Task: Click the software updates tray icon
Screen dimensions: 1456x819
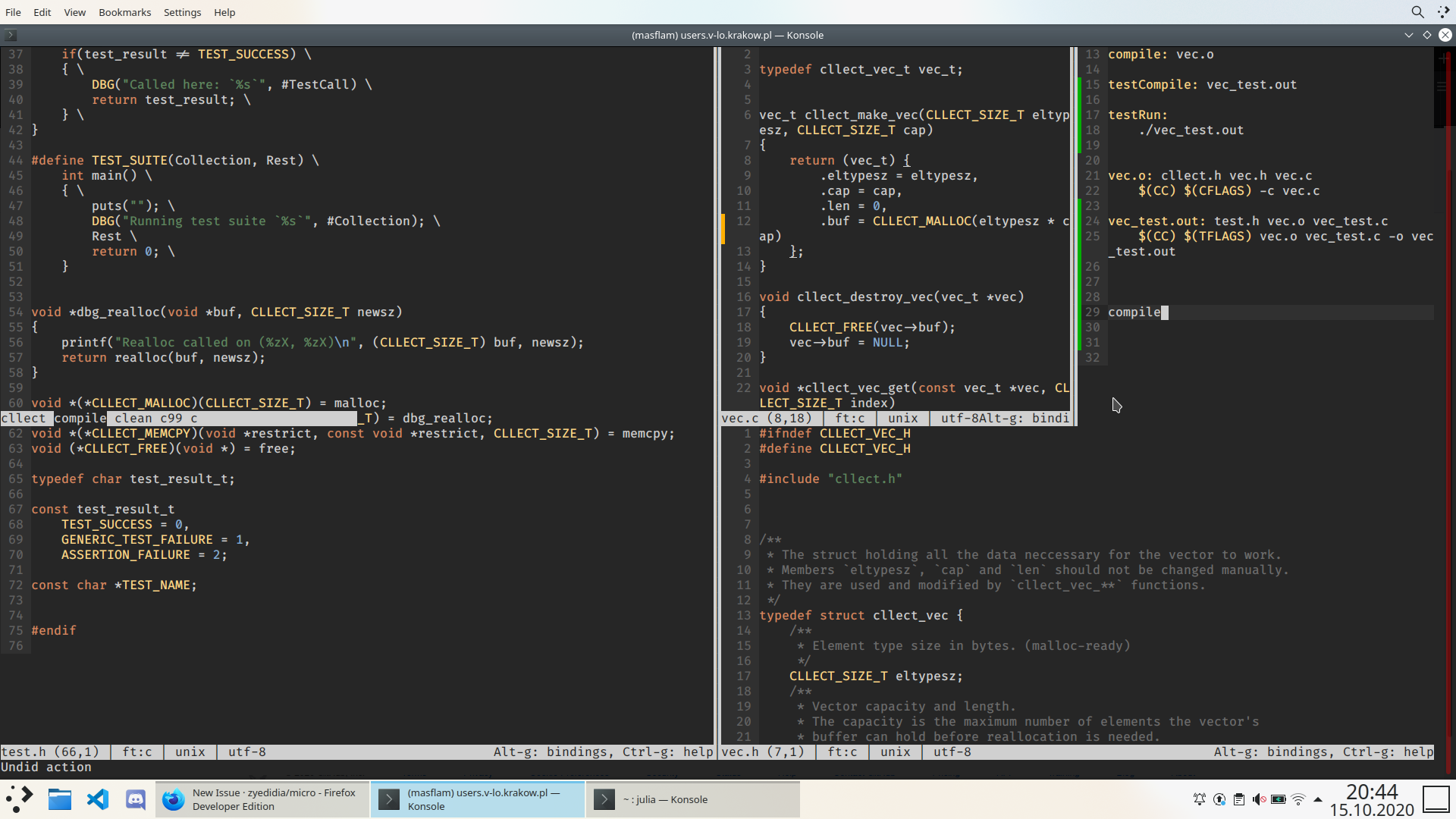Action: click(x=1219, y=799)
